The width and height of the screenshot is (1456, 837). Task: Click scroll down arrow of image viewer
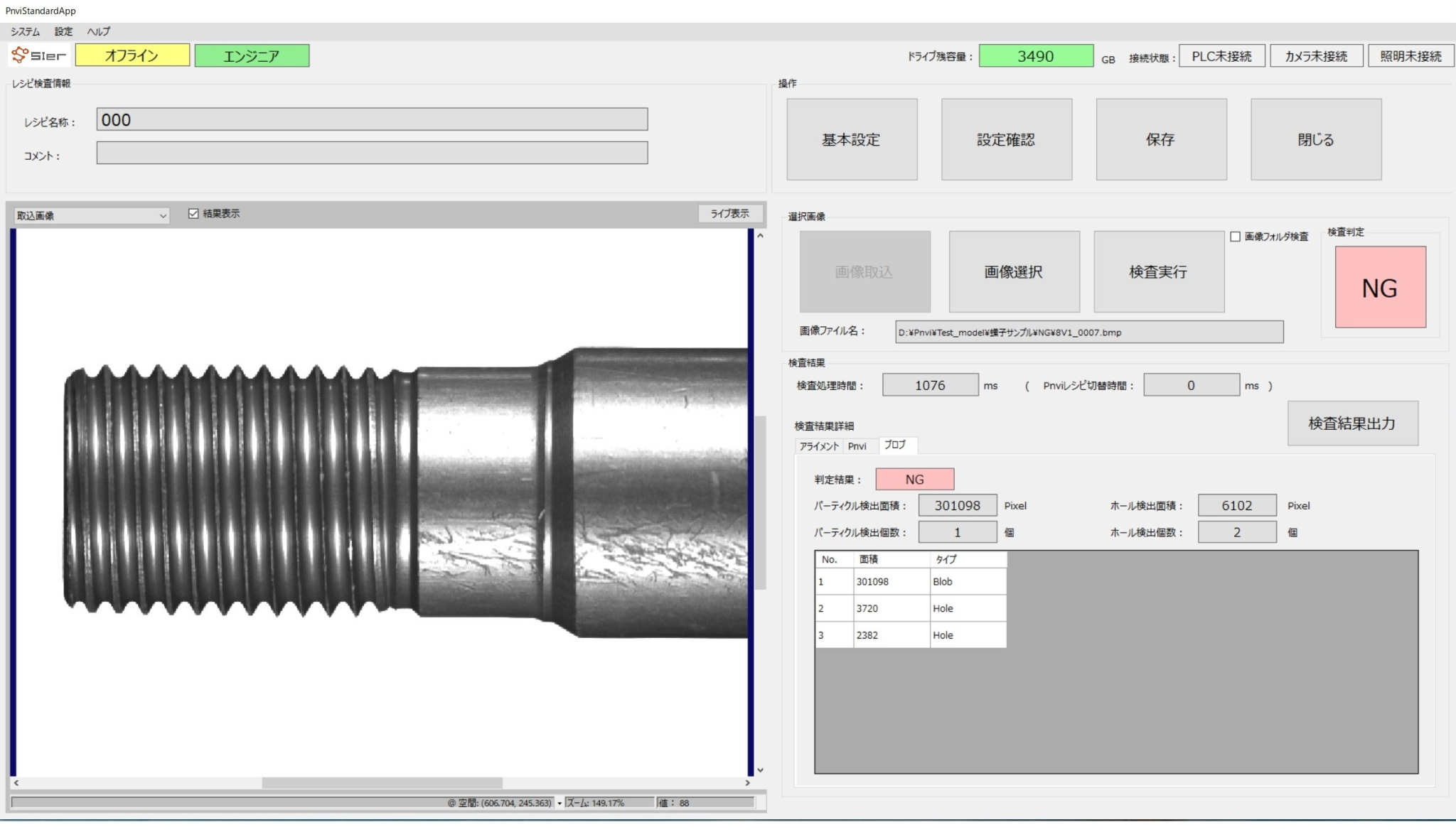760,770
